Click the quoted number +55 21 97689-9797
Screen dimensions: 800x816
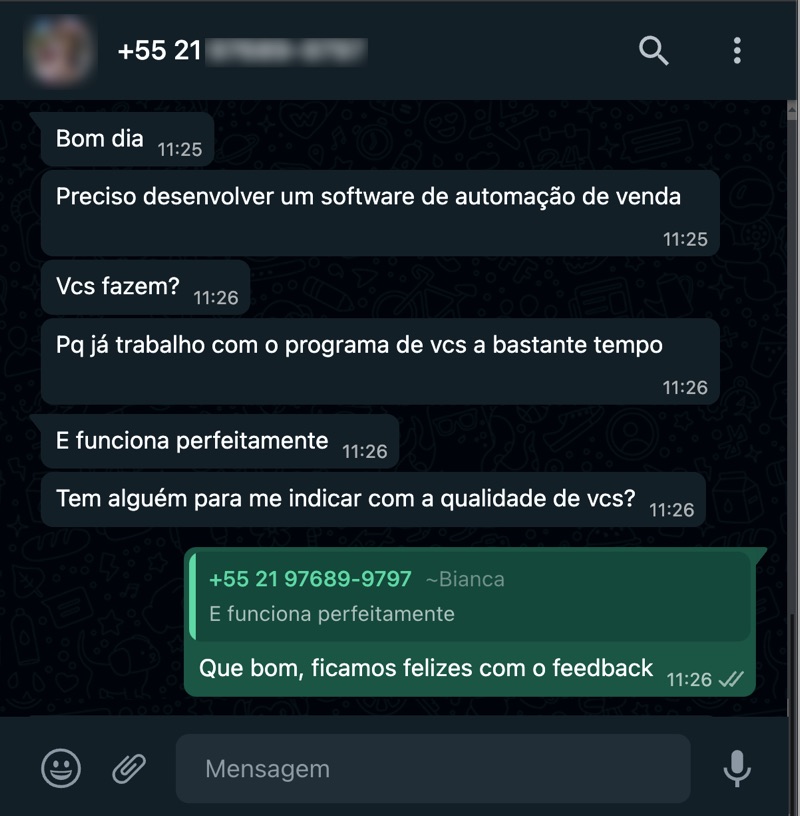pyautogui.click(x=310, y=579)
